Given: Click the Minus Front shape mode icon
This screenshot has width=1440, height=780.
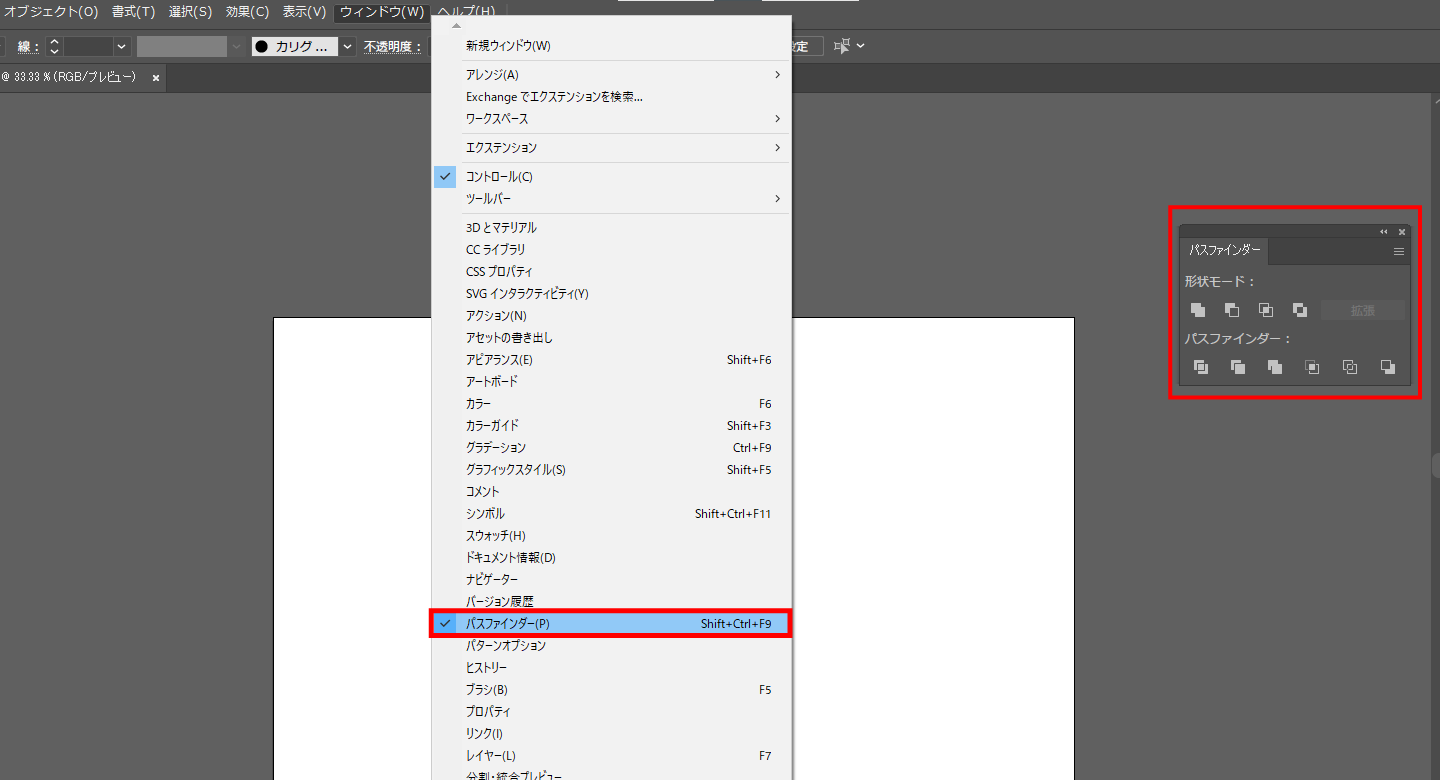Looking at the screenshot, I should click(1232, 310).
